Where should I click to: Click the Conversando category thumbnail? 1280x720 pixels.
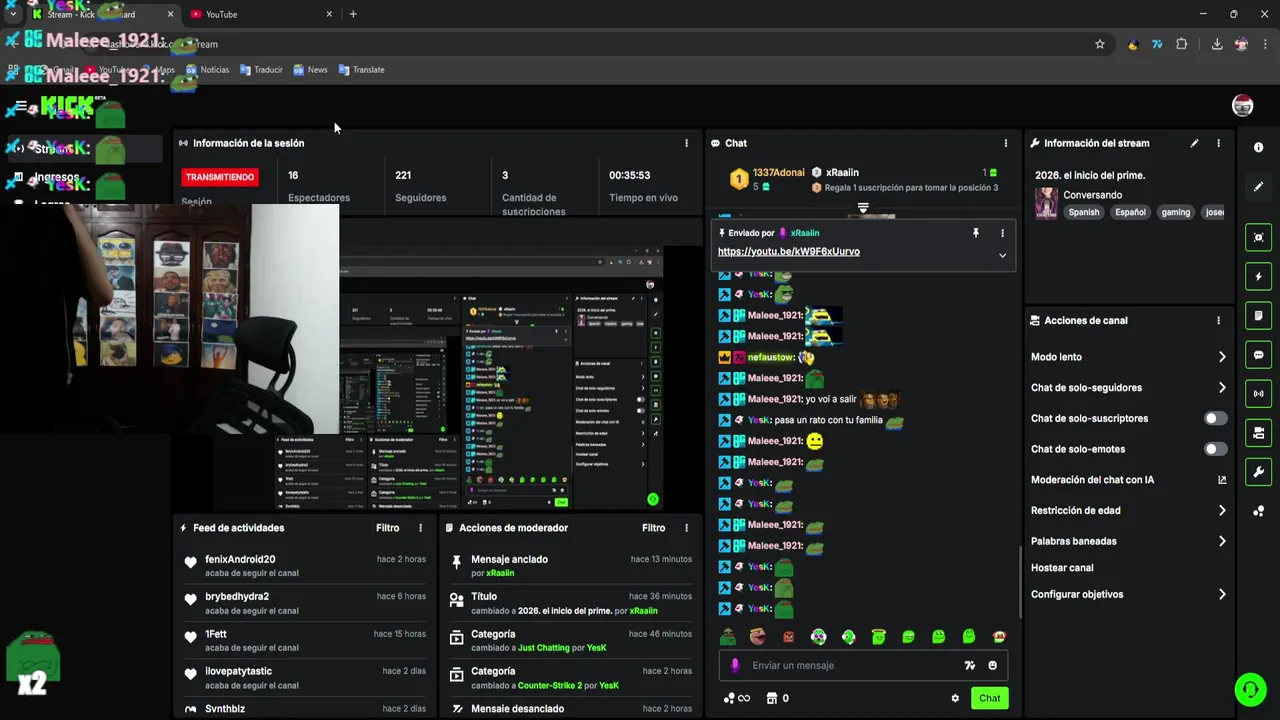coord(1046,203)
